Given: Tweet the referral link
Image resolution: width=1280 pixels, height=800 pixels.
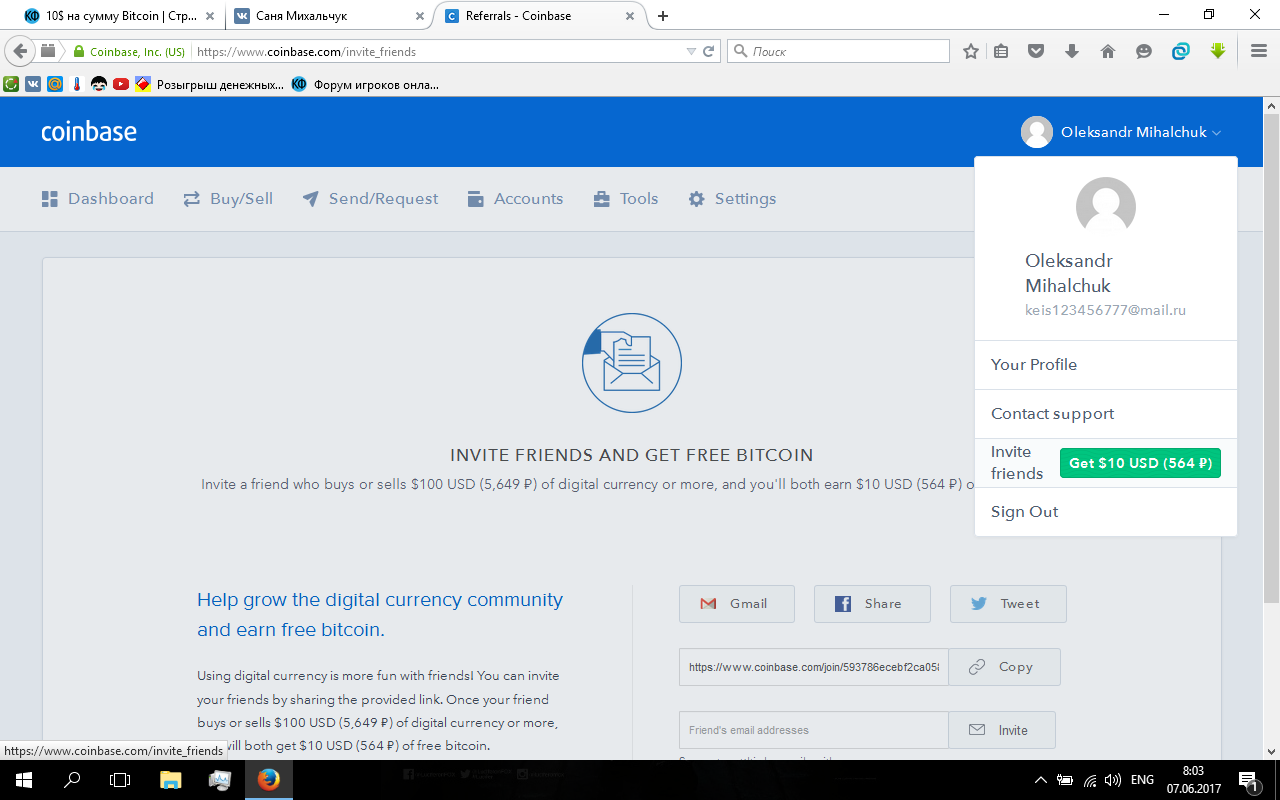Looking at the screenshot, I should (1008, 604).
